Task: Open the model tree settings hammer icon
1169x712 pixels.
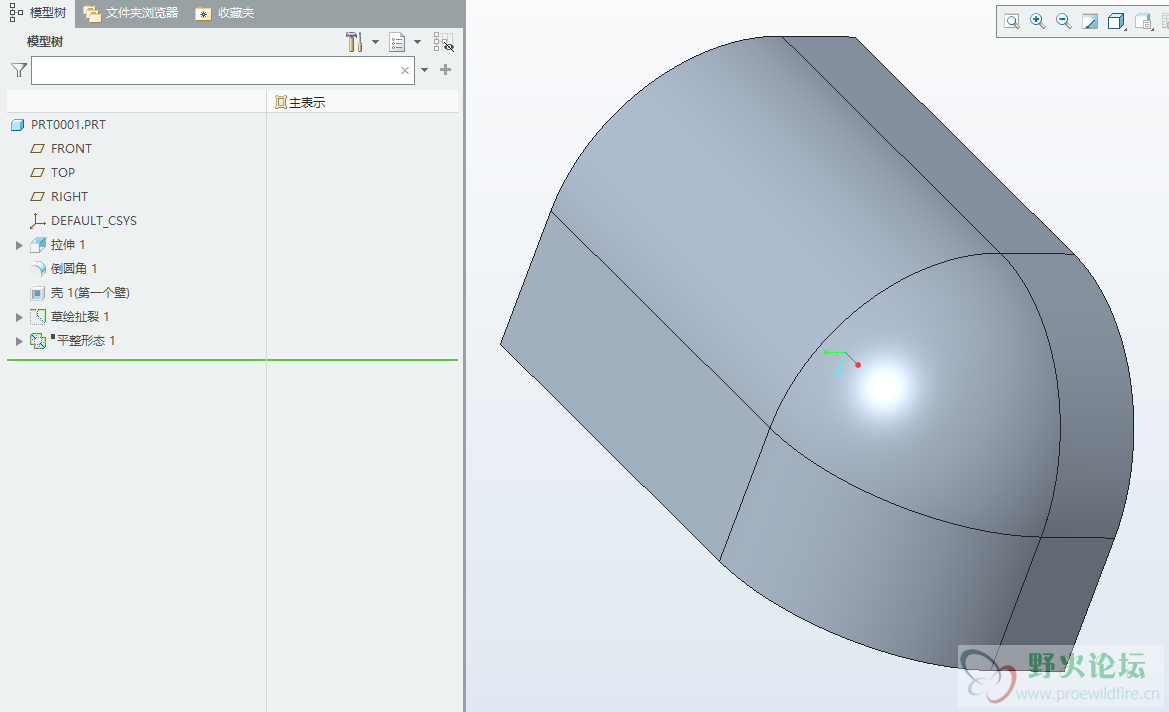Action: 354,42
